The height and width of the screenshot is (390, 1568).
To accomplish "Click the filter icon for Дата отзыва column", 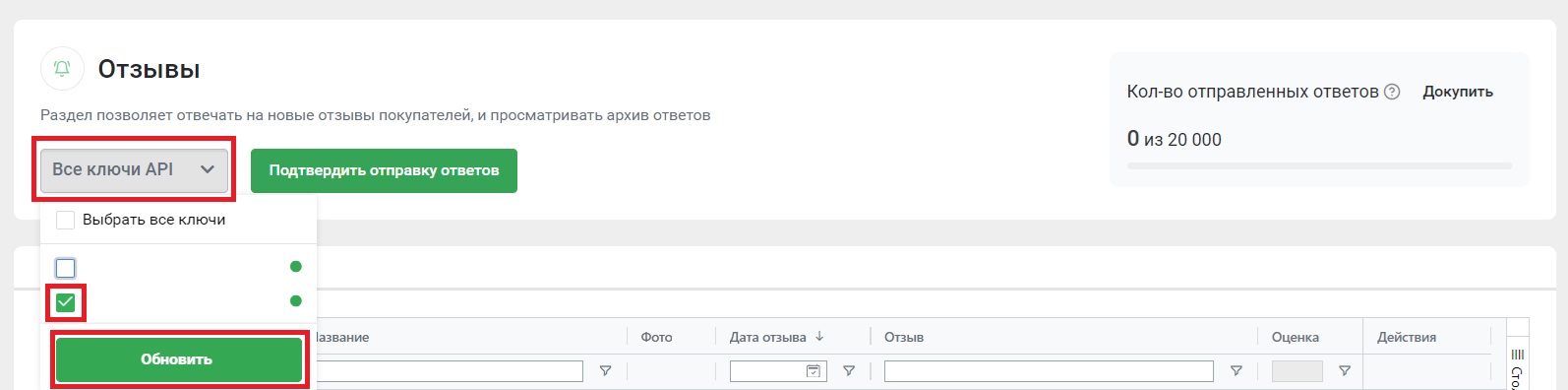I will (x=849, y=371).
